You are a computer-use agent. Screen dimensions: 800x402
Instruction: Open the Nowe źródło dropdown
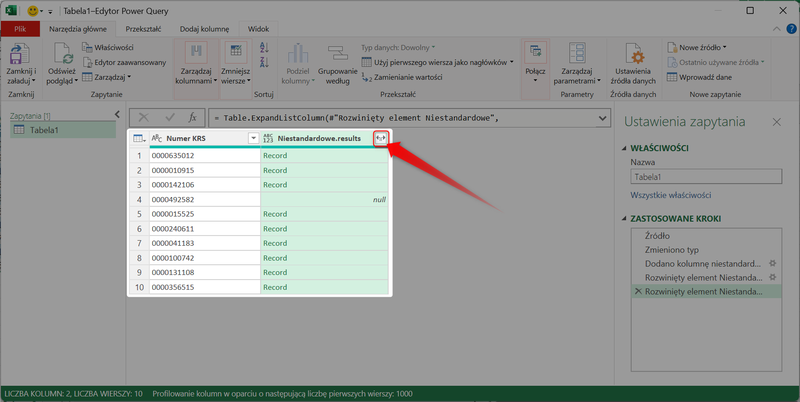[x=697, y=47]
